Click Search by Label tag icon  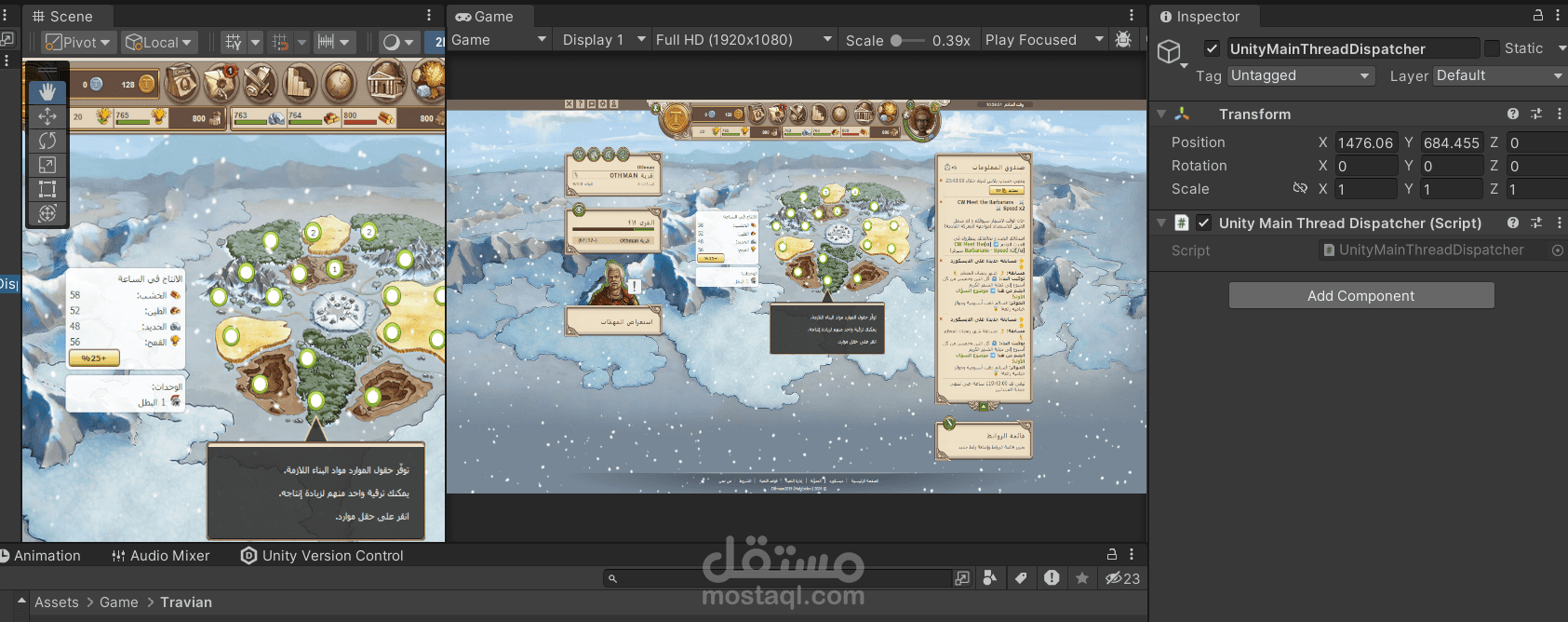tap(1021, 578)
